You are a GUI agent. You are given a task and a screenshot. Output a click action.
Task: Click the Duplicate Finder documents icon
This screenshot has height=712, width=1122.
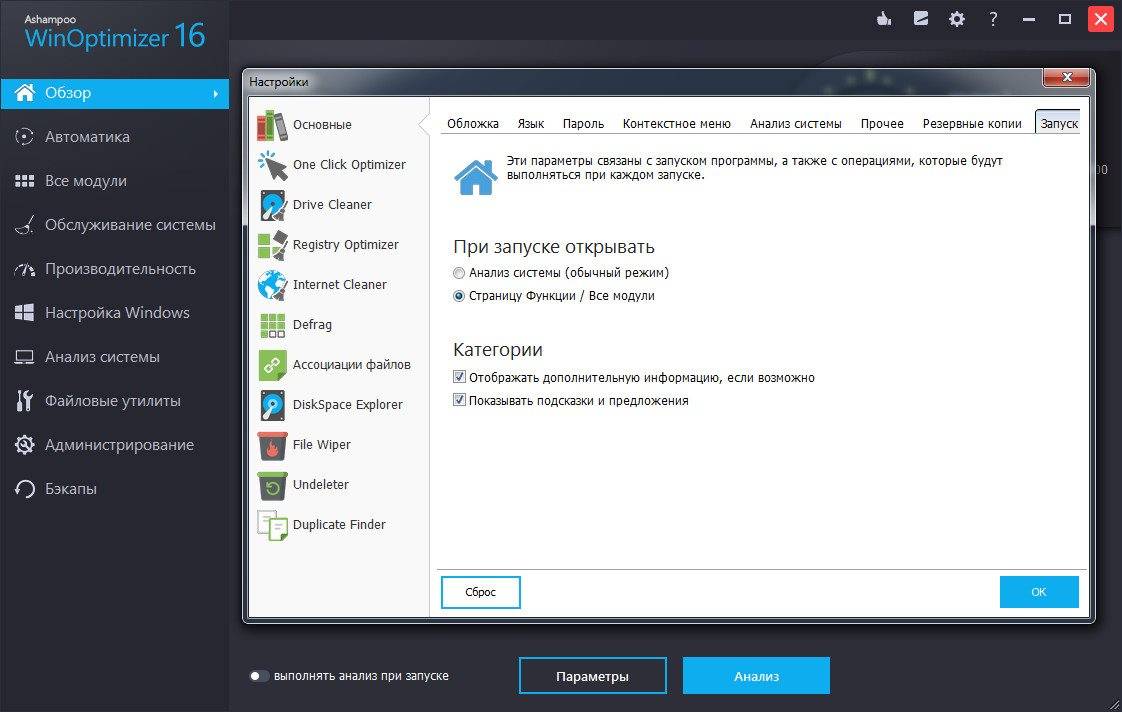(x=272, y=526)
